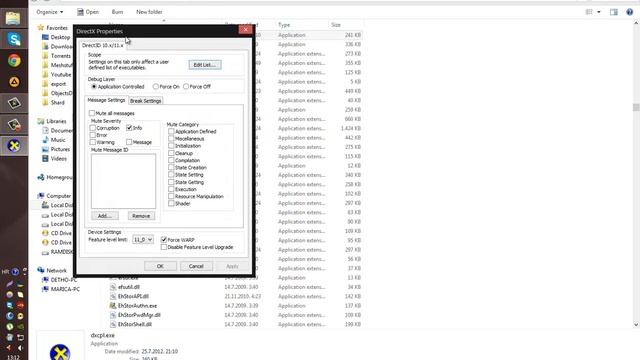Check Application Defined mute category
This screenshot has width=640, height=360.
(171, 131)
